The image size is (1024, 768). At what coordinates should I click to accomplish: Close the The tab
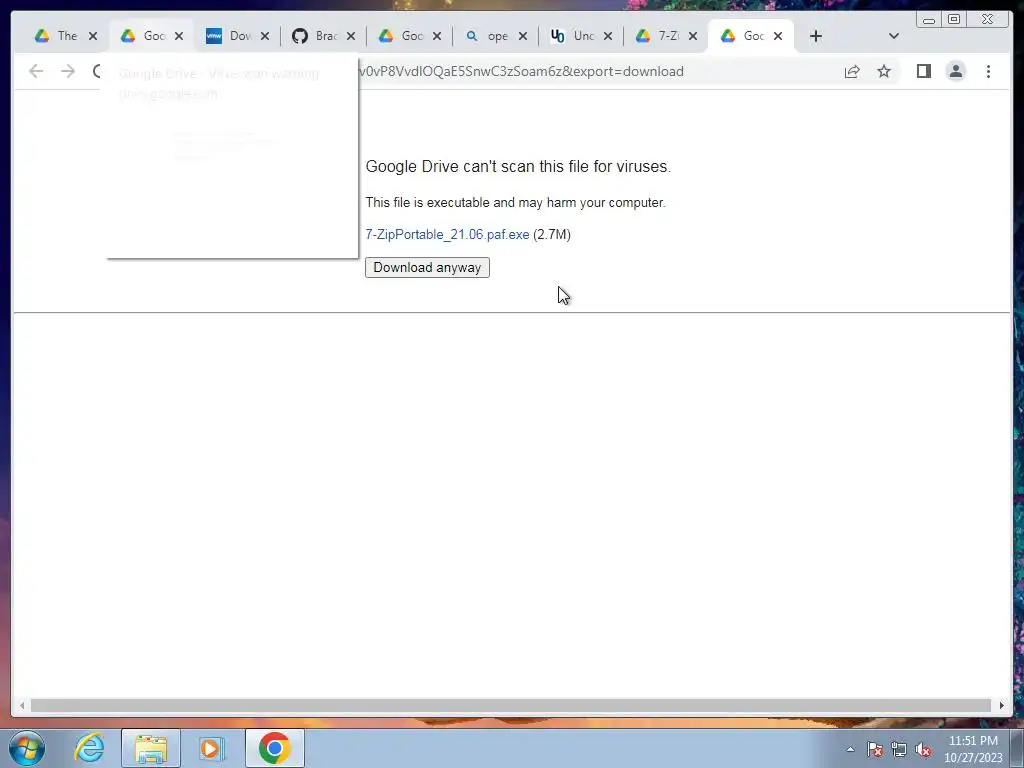click(x=93, y=36)
